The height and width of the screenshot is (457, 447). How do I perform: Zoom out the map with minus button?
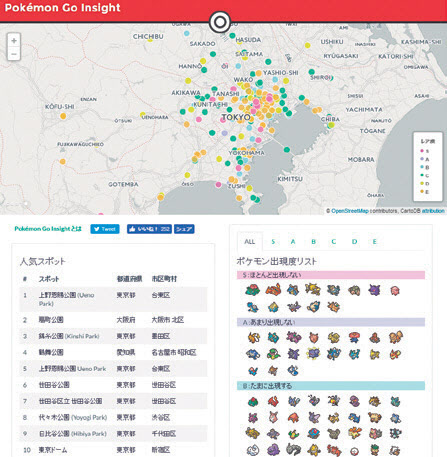coord(14,54)
